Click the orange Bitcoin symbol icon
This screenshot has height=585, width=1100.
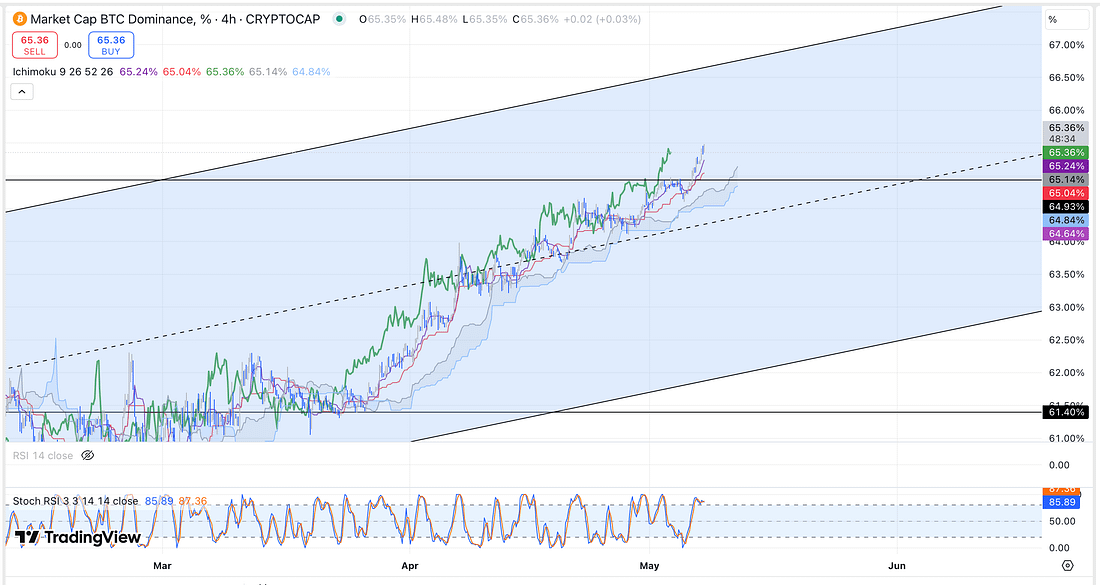(x=18, y=19)
